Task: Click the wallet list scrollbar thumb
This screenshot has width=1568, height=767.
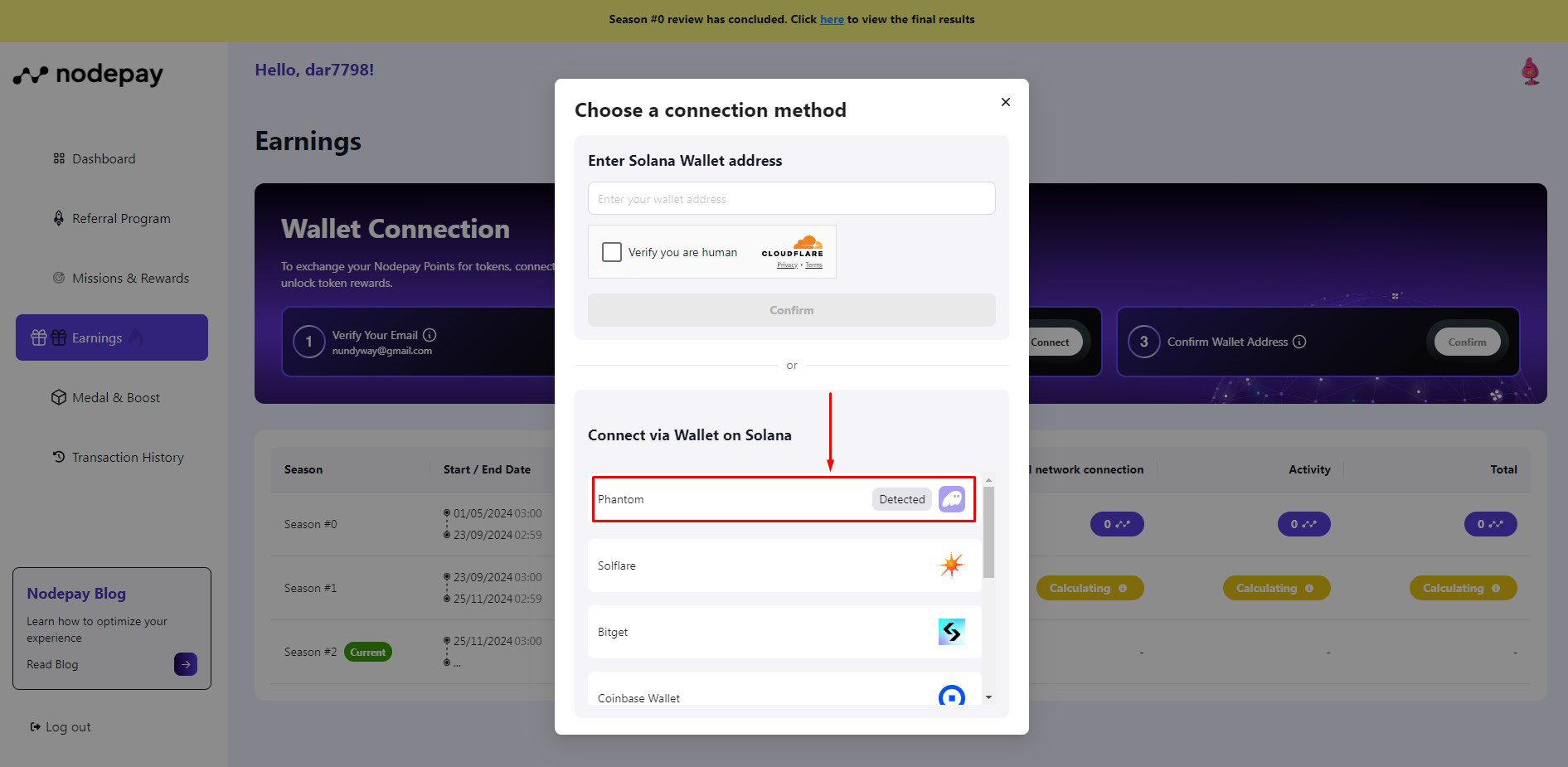Action: click(988, 532)
